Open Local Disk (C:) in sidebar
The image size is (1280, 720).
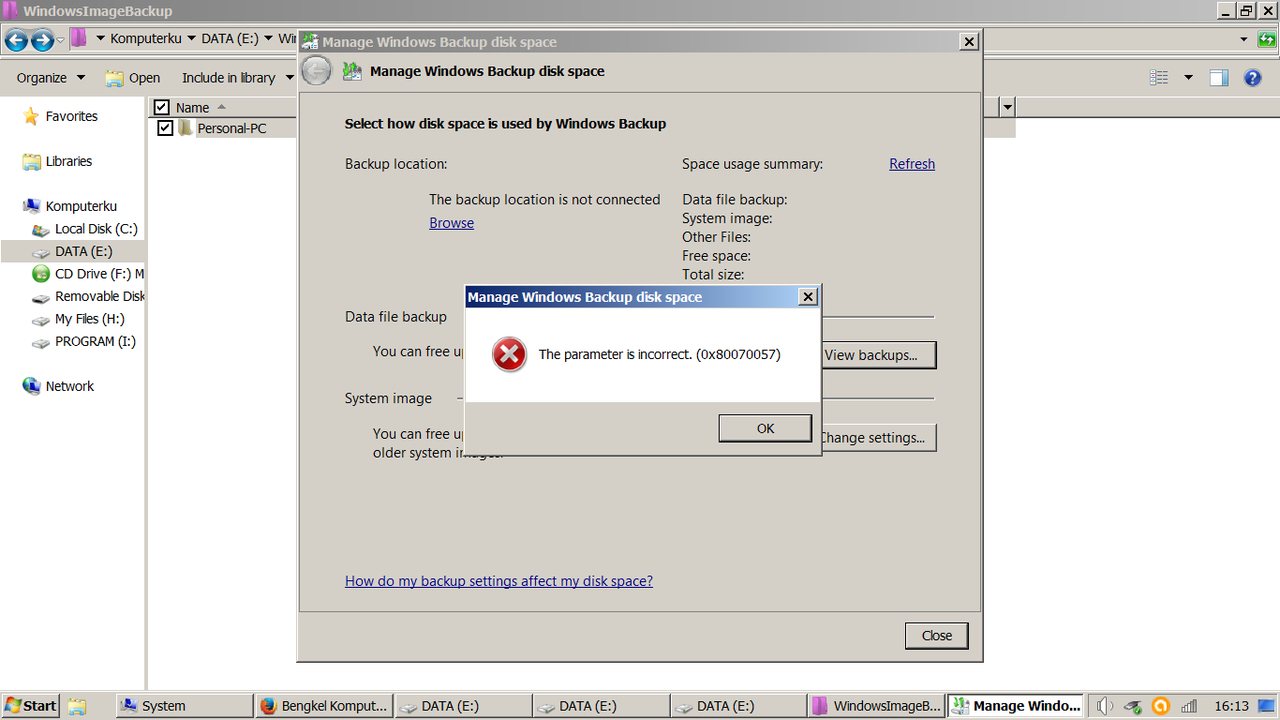(96, 229)
